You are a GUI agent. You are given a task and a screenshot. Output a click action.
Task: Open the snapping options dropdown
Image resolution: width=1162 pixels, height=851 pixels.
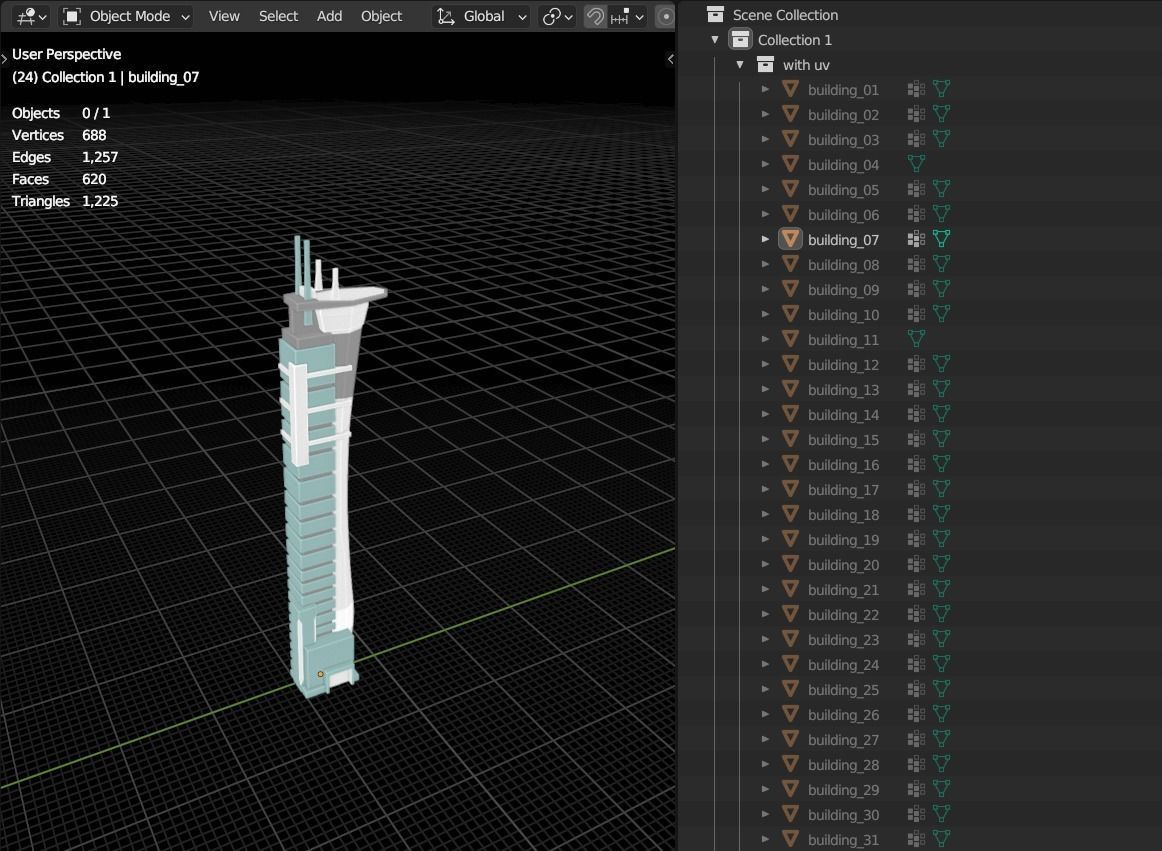click(x=627, y=16)
